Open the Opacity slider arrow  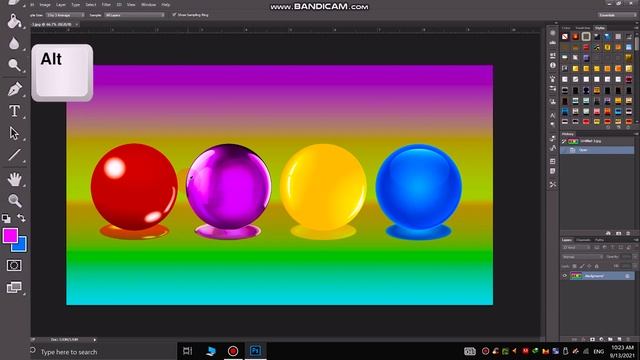click(635, 257)
